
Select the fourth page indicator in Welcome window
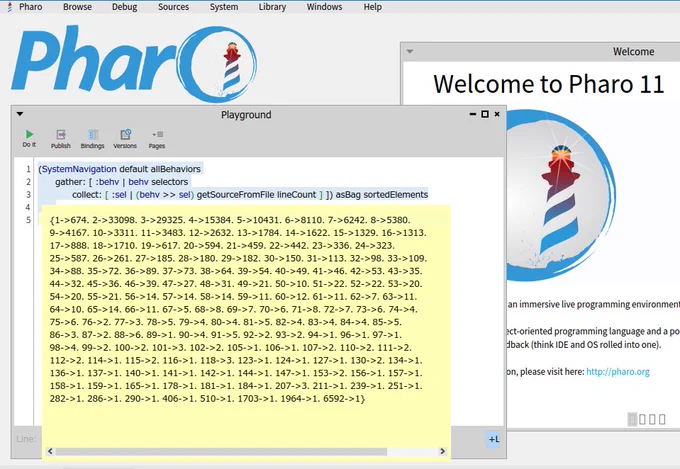pyautogui.click(x=662, y=419)
